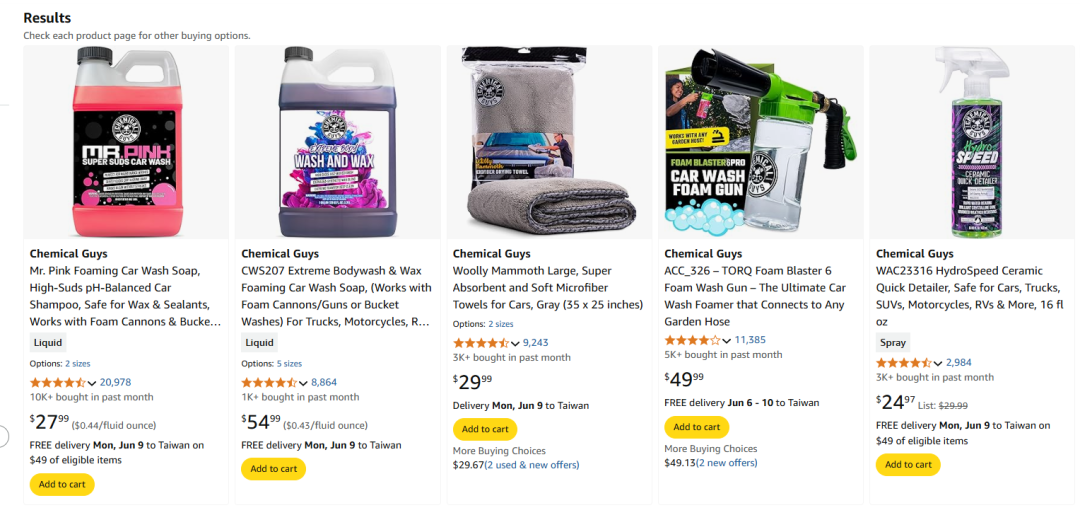Open rating dropdown for Woolly Mammoth towel
This screenshot has width=1080, height=515.
pos(515,343)
